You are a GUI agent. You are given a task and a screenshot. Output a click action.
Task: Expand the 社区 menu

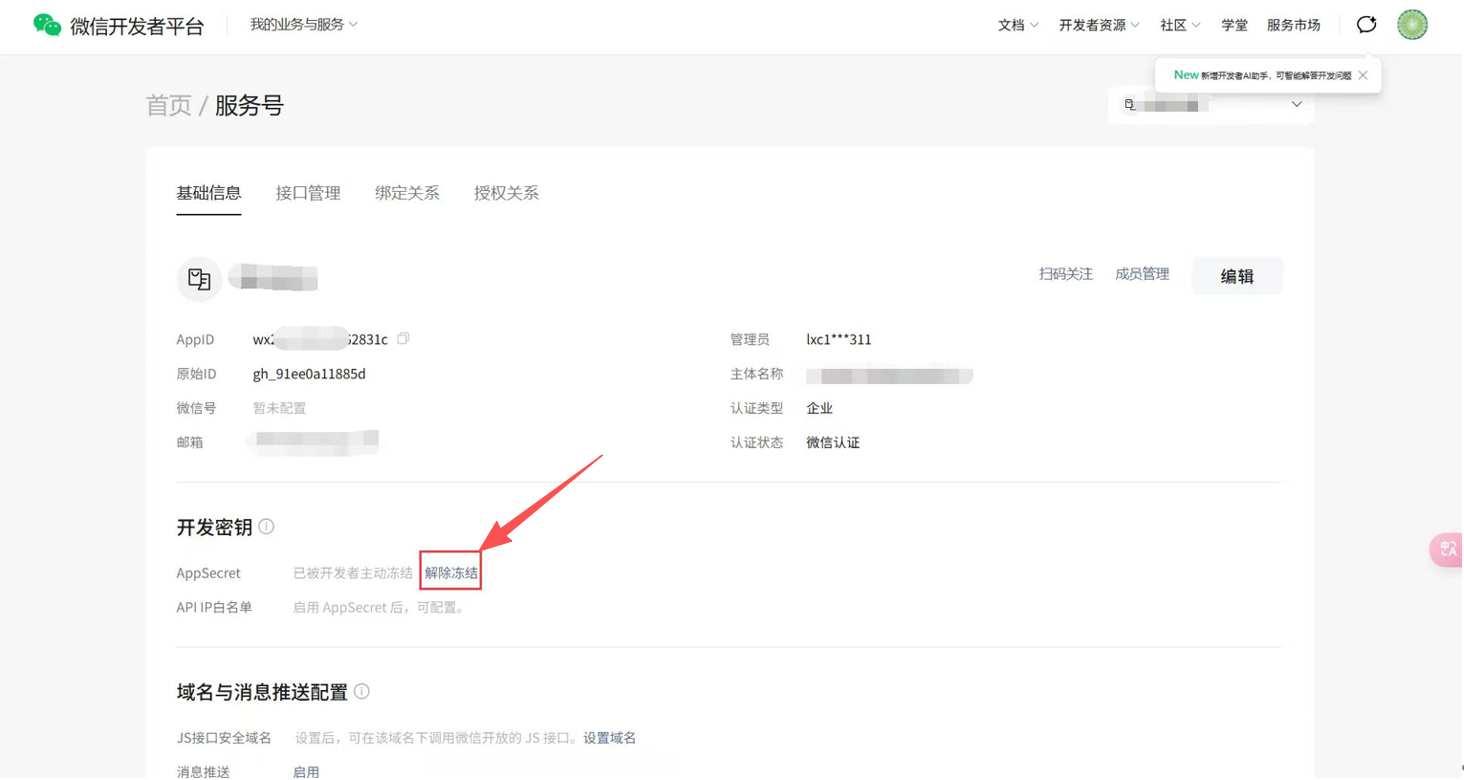tap(1180, 25)
